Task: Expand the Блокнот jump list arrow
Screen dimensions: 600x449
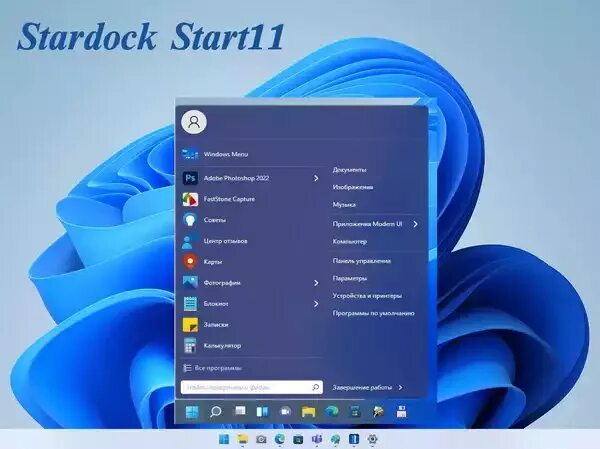Action: coord(316,304)
